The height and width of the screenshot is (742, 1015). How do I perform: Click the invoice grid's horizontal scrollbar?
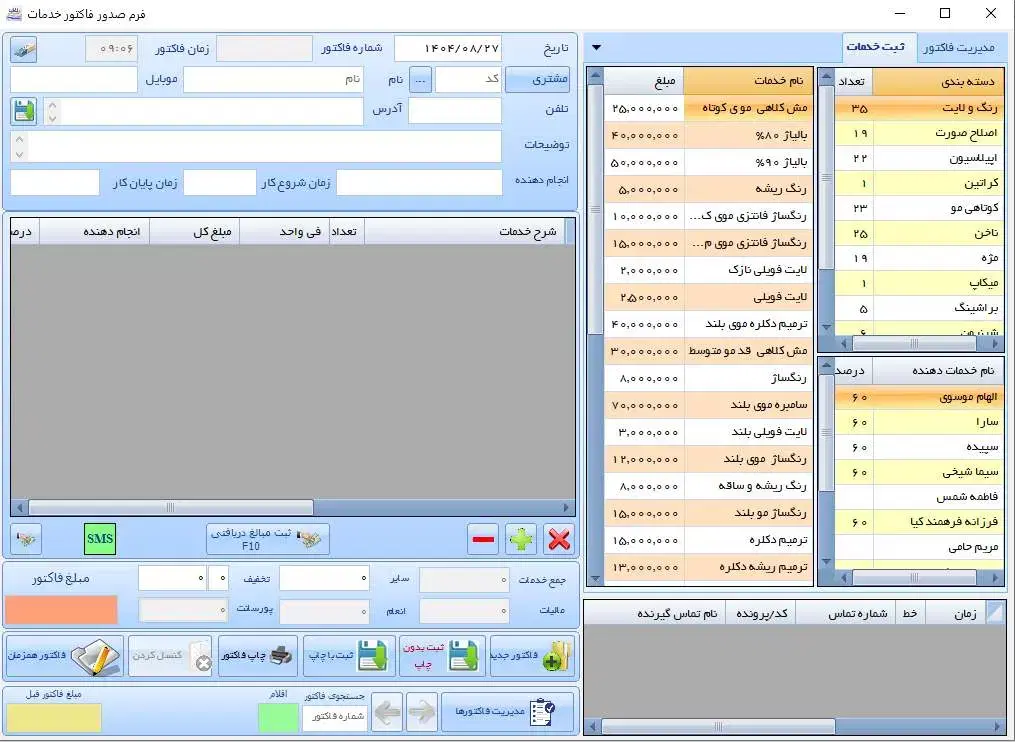tap(293, 508)
